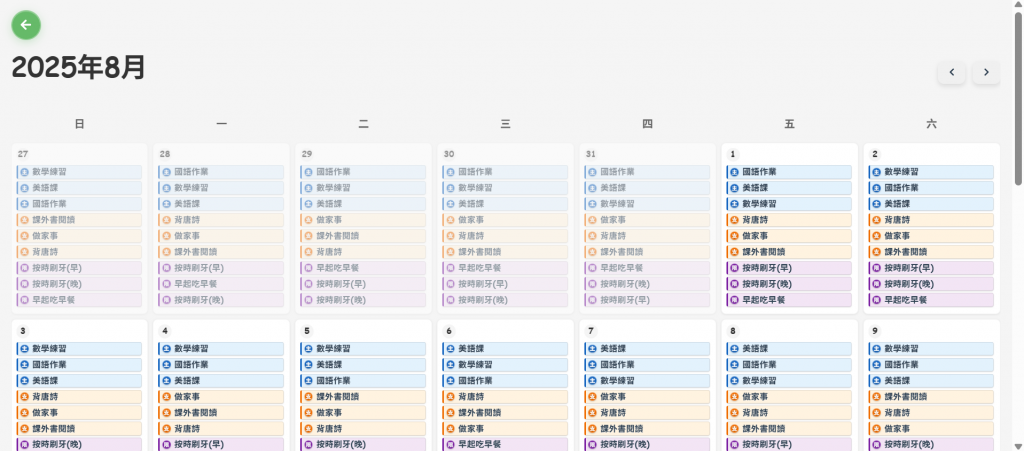Select 課外書閱讀 on August 5
This screenshot has width=1024, height=451.
click(x=363, y=397)
